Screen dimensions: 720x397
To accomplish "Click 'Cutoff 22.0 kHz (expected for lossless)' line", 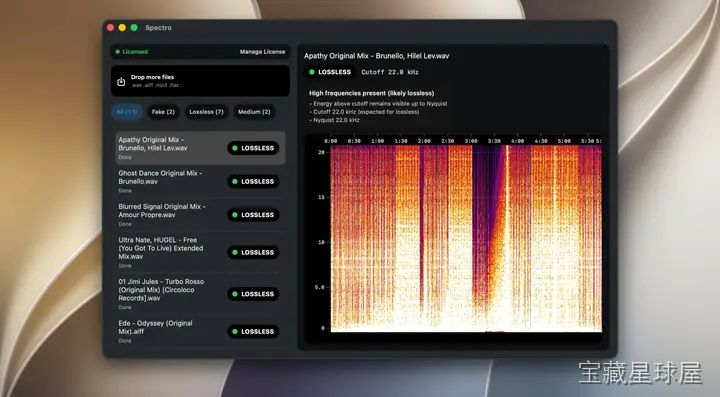I will coord(364,112).
